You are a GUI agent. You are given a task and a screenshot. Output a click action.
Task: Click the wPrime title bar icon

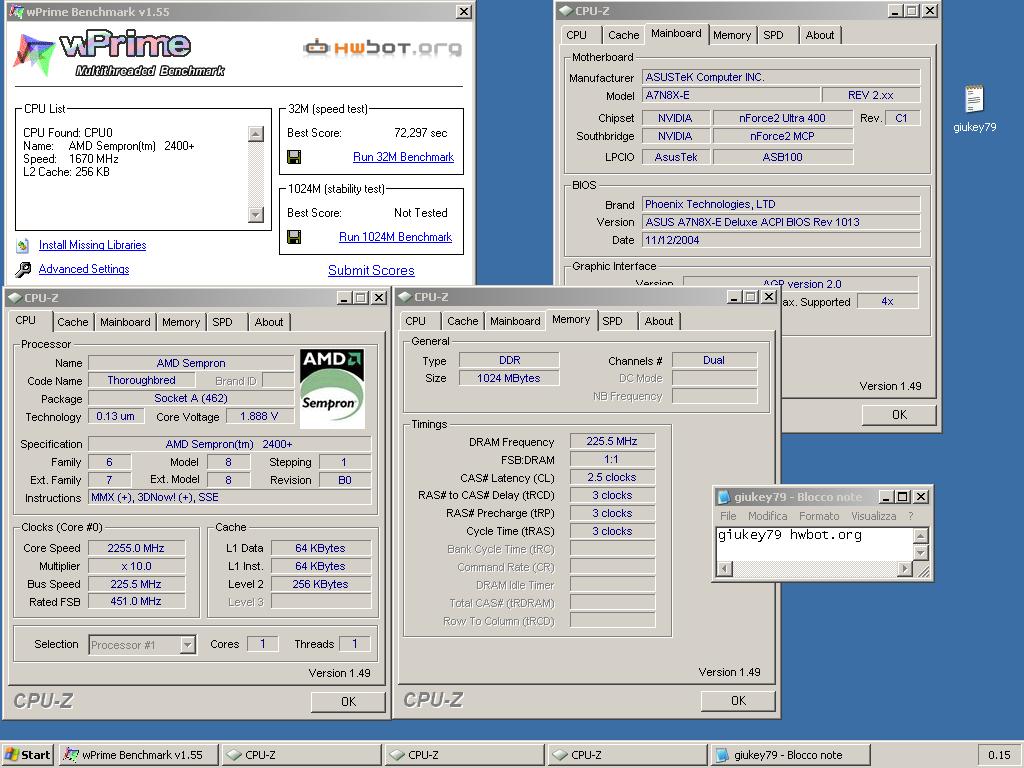tap(17, 11)
